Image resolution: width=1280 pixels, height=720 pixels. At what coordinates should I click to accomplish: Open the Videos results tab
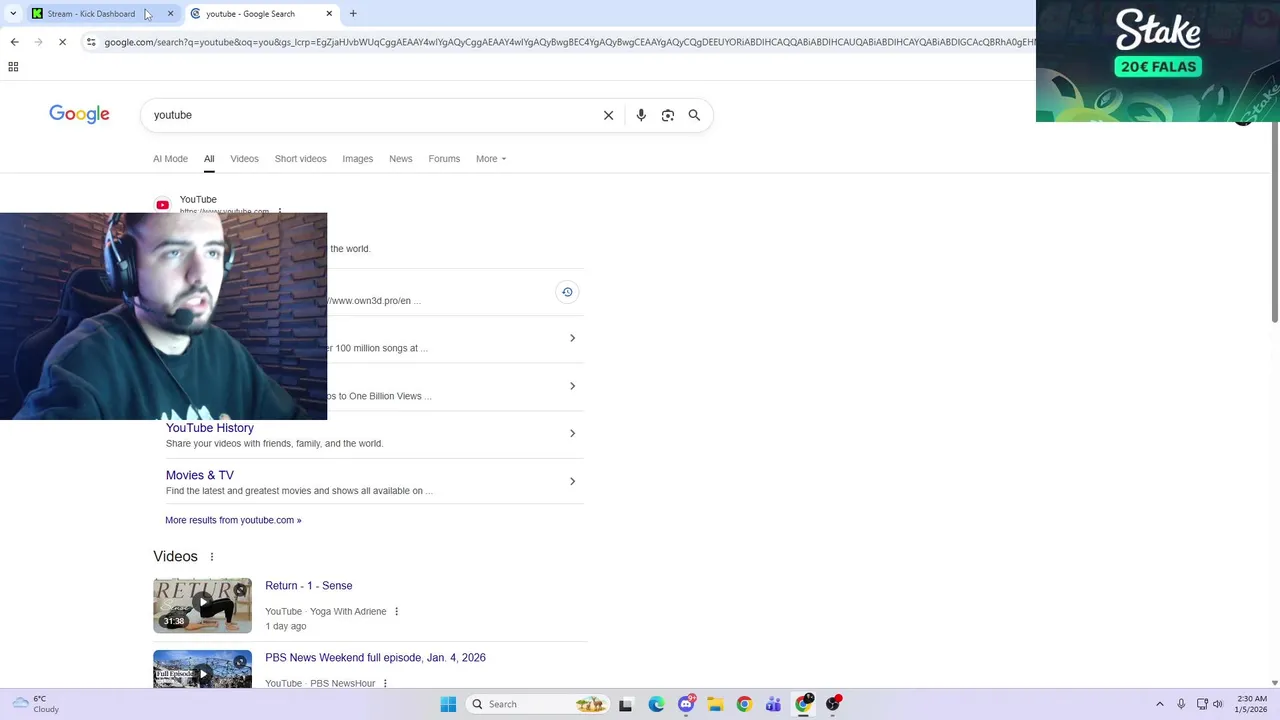click(244, 159)
